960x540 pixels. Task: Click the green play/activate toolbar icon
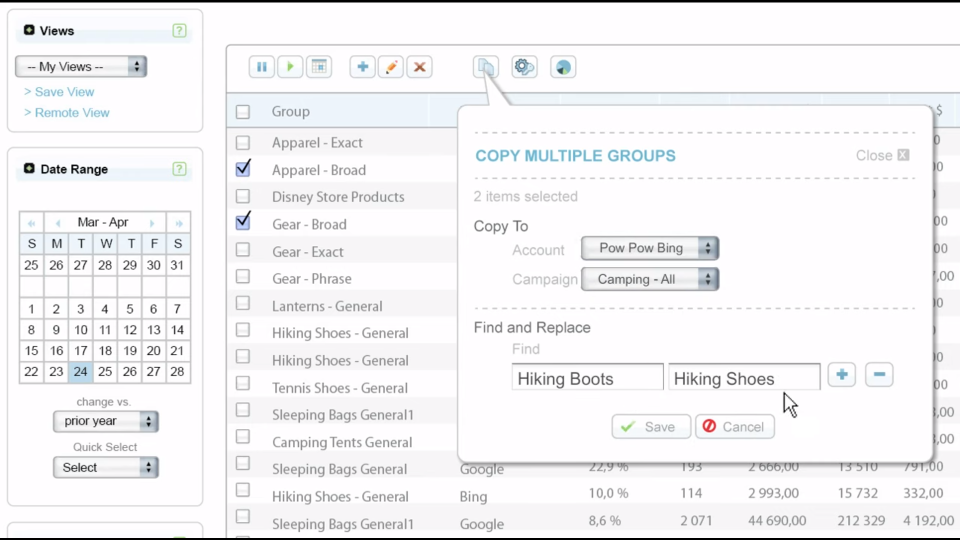tap(290, 67)
